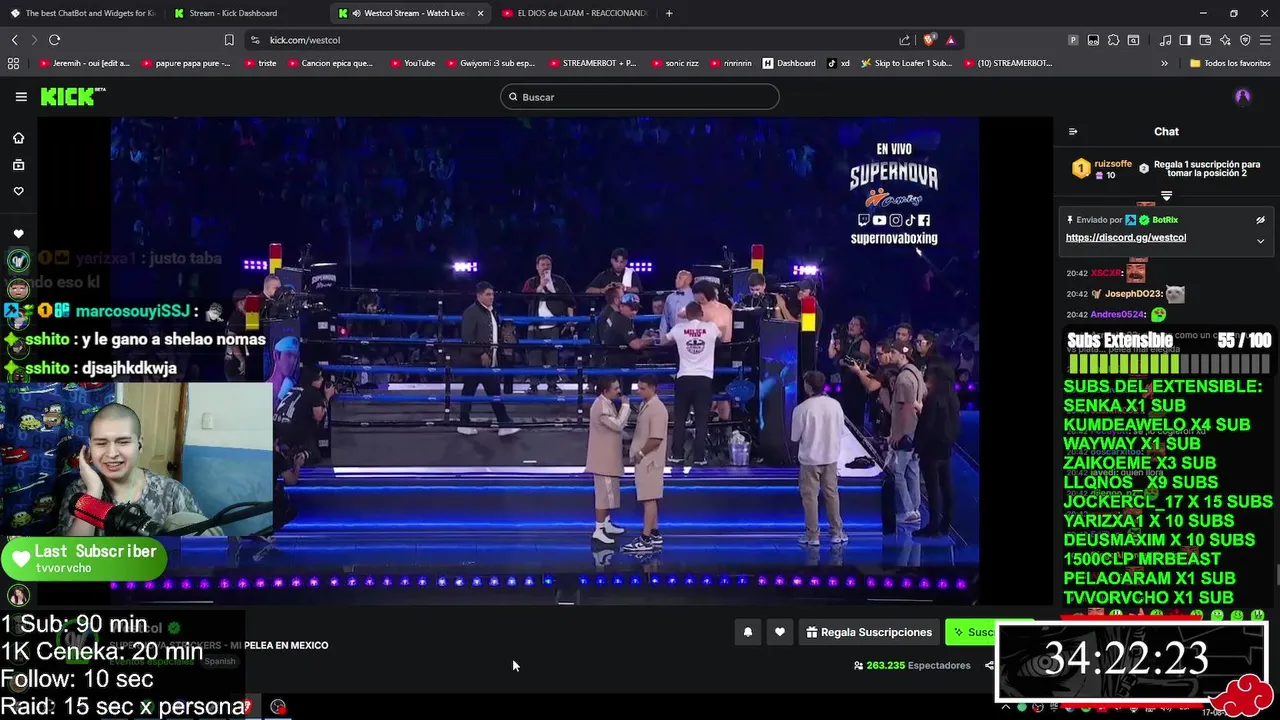Image resolution: width=1280 pixels, height=720 pixels.
Task: Switch to the best ChatBot and Widgets tab
Action: pyautogui.click(x=82, y=13)
